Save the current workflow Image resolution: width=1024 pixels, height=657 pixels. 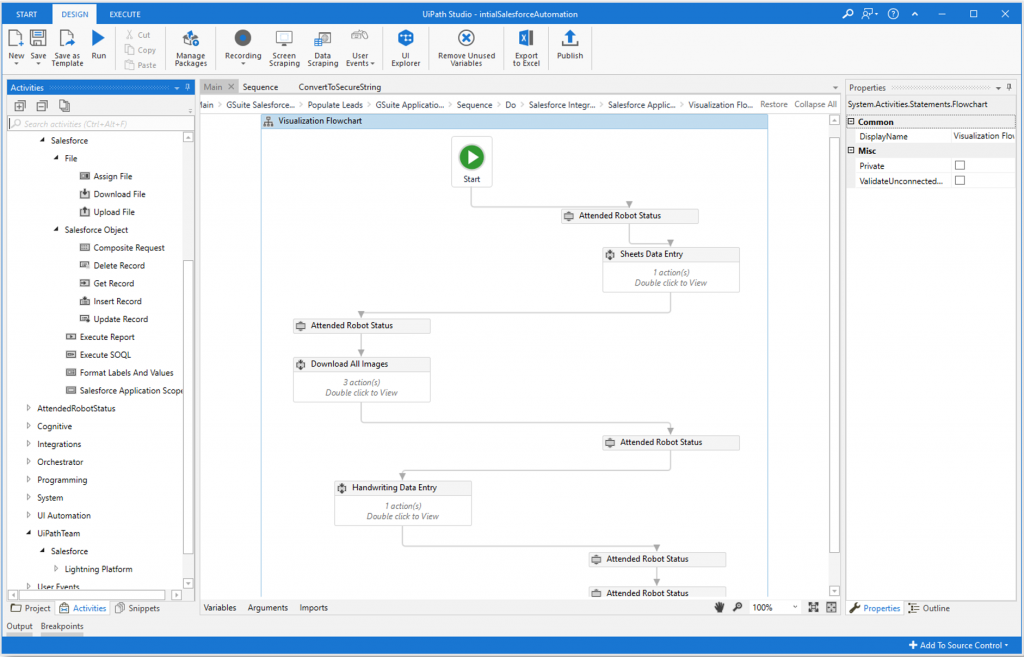click(x=38, y=46)
